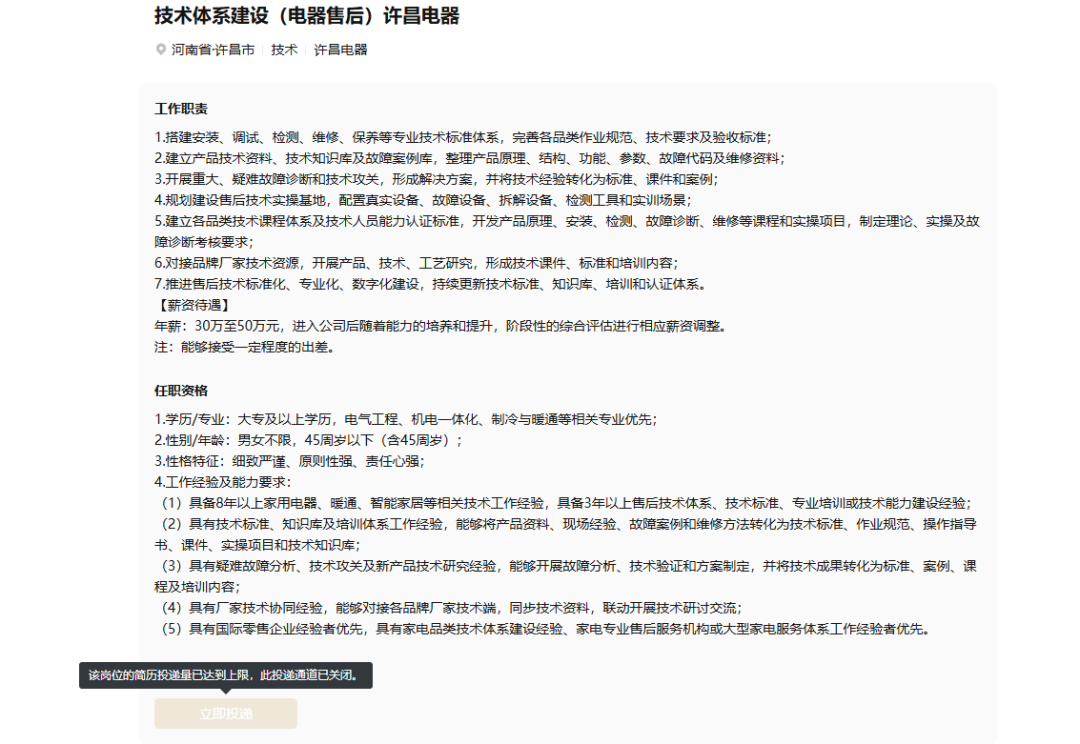Click sub-item (1) 具备8年以上家用电器
1080x744 pixels.
566,503
